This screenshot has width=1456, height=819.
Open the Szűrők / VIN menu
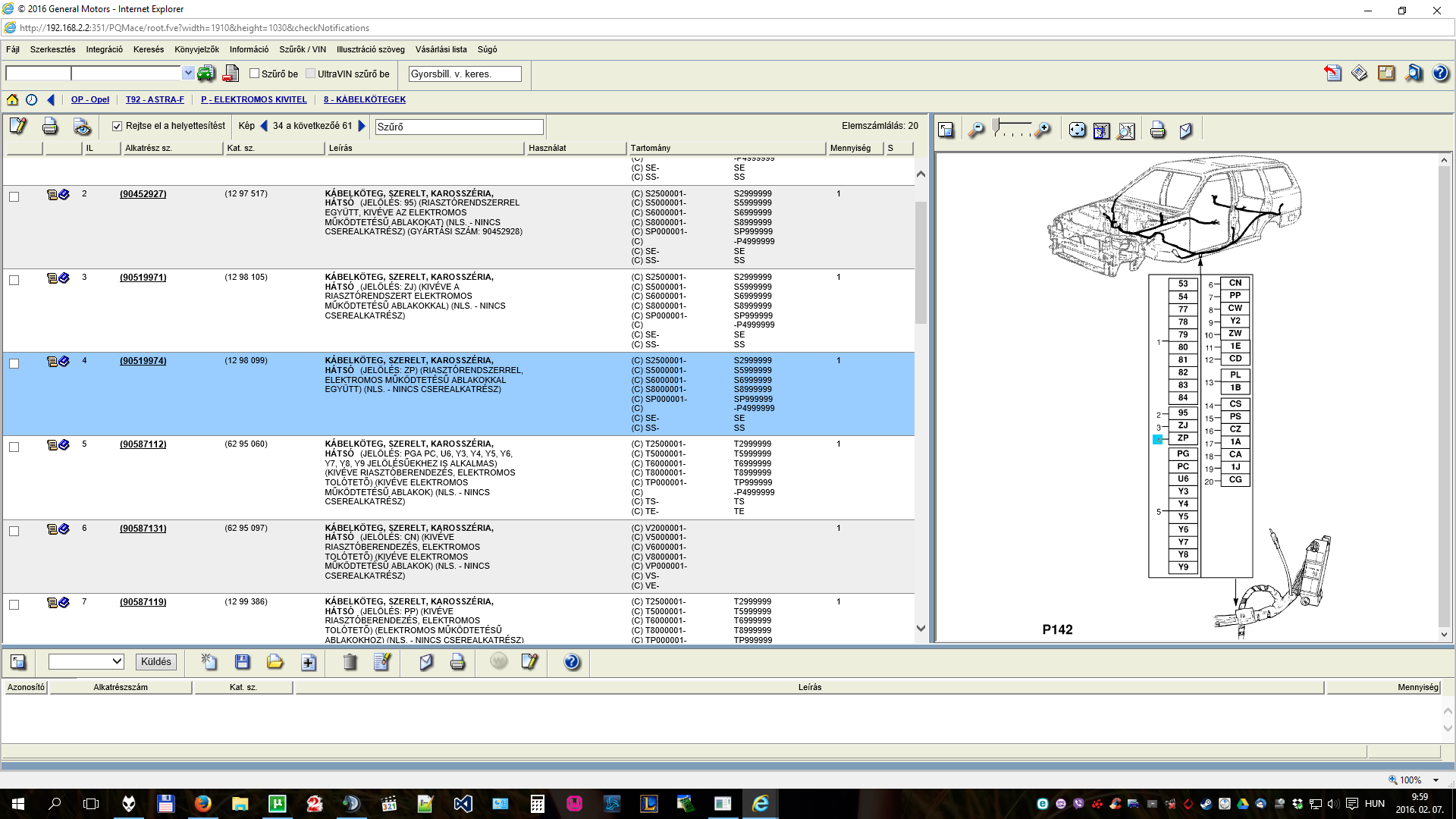pyautogui.click(x=303, y=49)
